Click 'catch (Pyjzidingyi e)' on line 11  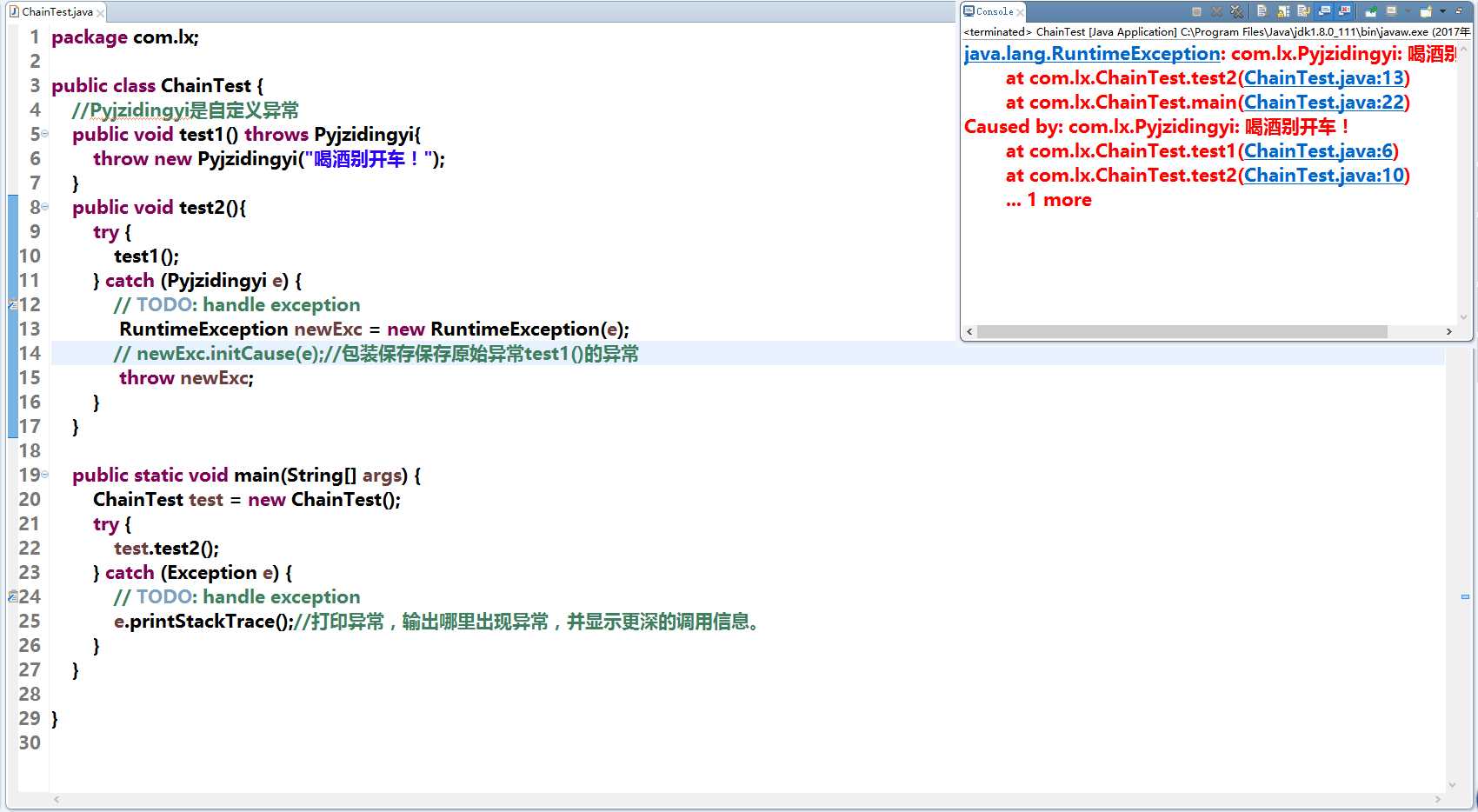pos(203,281)
